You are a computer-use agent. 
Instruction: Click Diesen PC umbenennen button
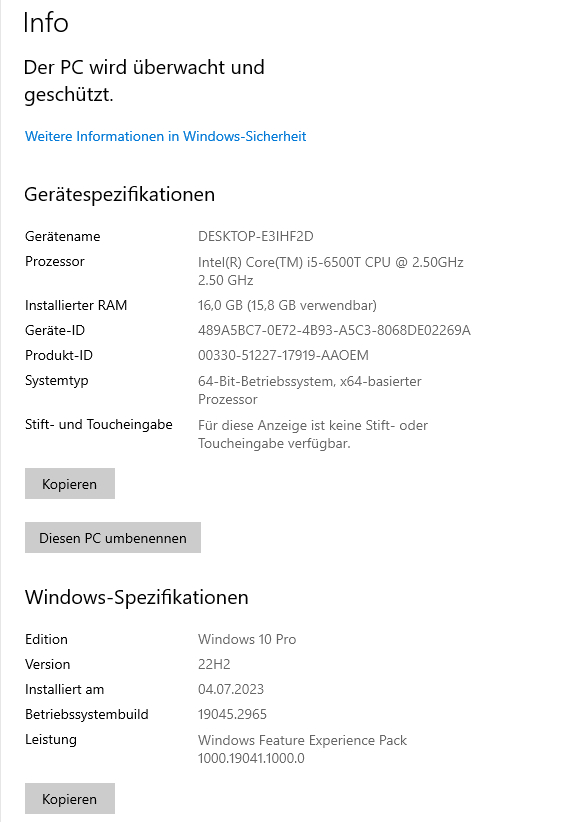[113, 537]
